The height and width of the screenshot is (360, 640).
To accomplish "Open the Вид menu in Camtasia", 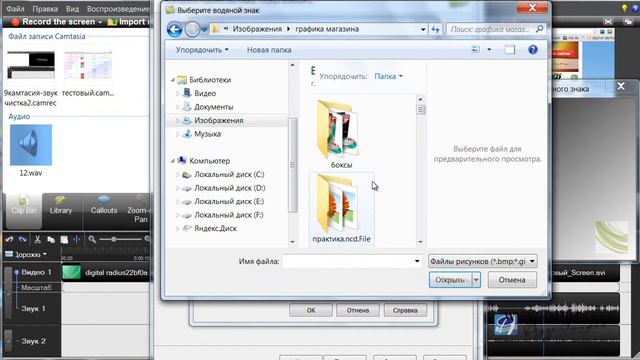I will (x=72, y=9).
